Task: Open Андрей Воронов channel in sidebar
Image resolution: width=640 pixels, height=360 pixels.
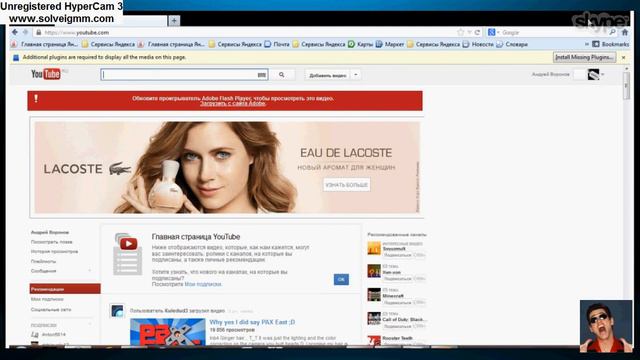Action: (50, 232)
